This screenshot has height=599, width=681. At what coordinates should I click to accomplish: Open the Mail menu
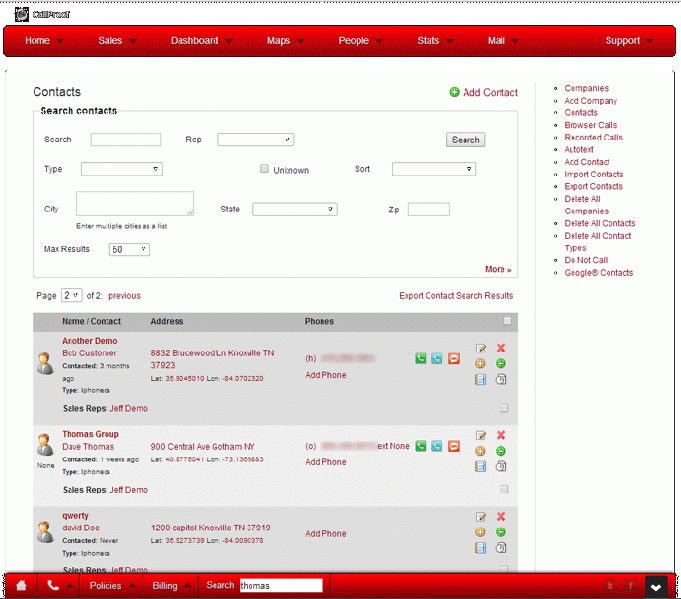(x=503, y=40)
